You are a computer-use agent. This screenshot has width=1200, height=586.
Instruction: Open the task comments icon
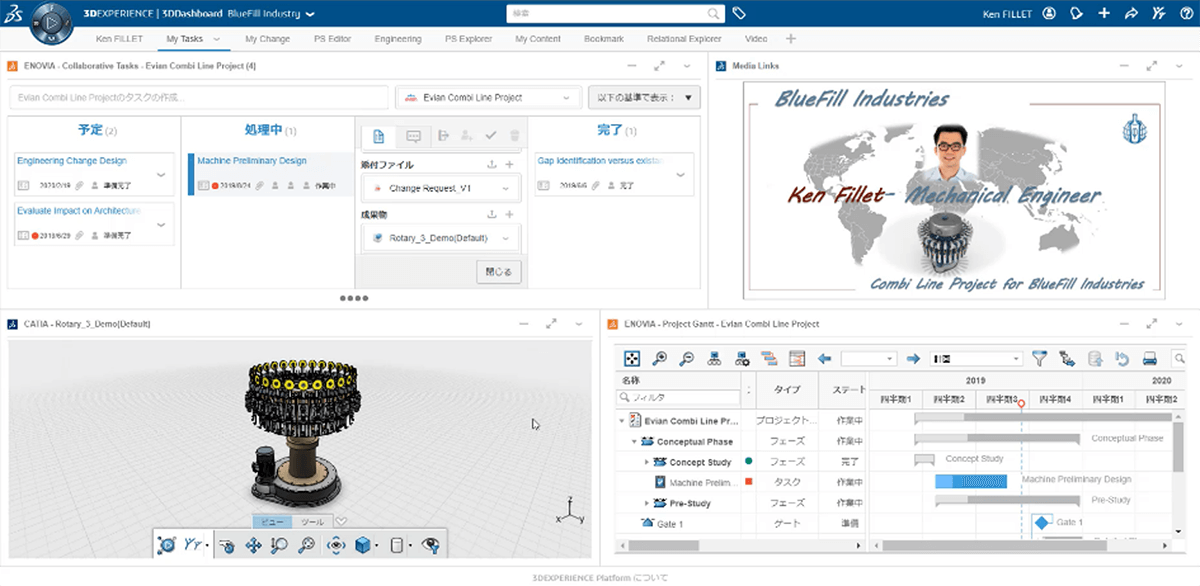[x=413, y=136]
